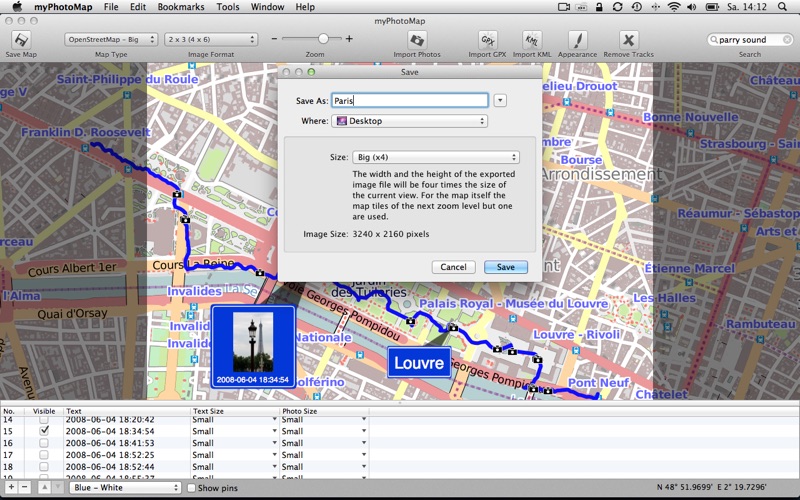800x500 pixels.
Task: Remove a row with the minus button
Action: click(x=24, y=487)
